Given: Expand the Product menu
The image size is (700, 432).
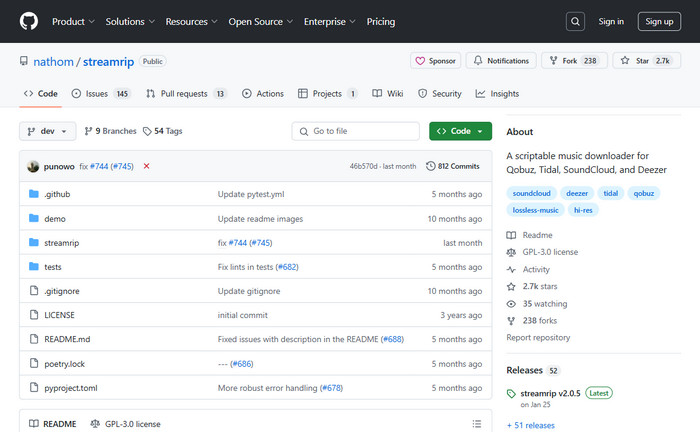Looking at the screenshot, I should [x=73, y=21].
